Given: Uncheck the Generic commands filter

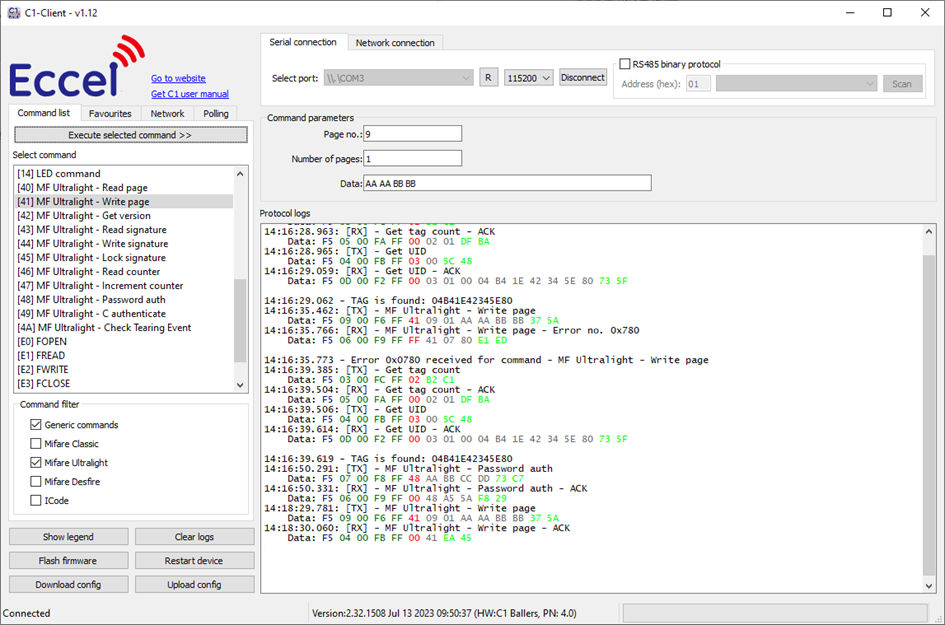Looking at the screenshot, I should pyautogui.click(x=36, y=425).
